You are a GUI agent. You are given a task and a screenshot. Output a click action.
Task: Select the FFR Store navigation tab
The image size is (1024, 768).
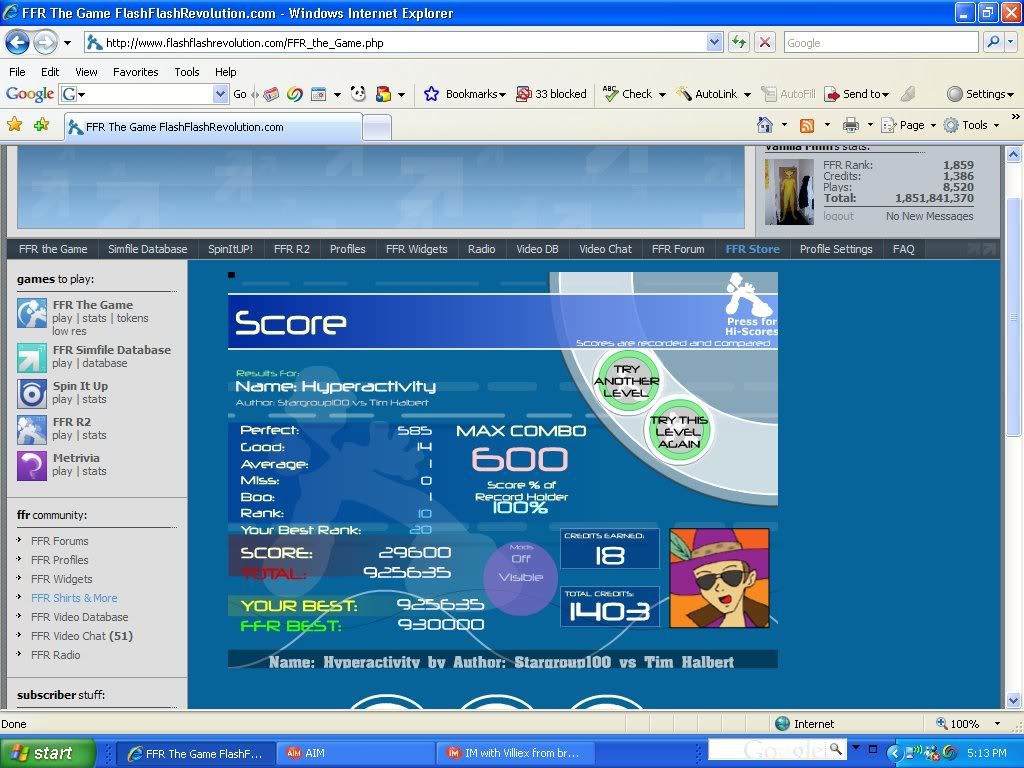(x=752, y=249)
